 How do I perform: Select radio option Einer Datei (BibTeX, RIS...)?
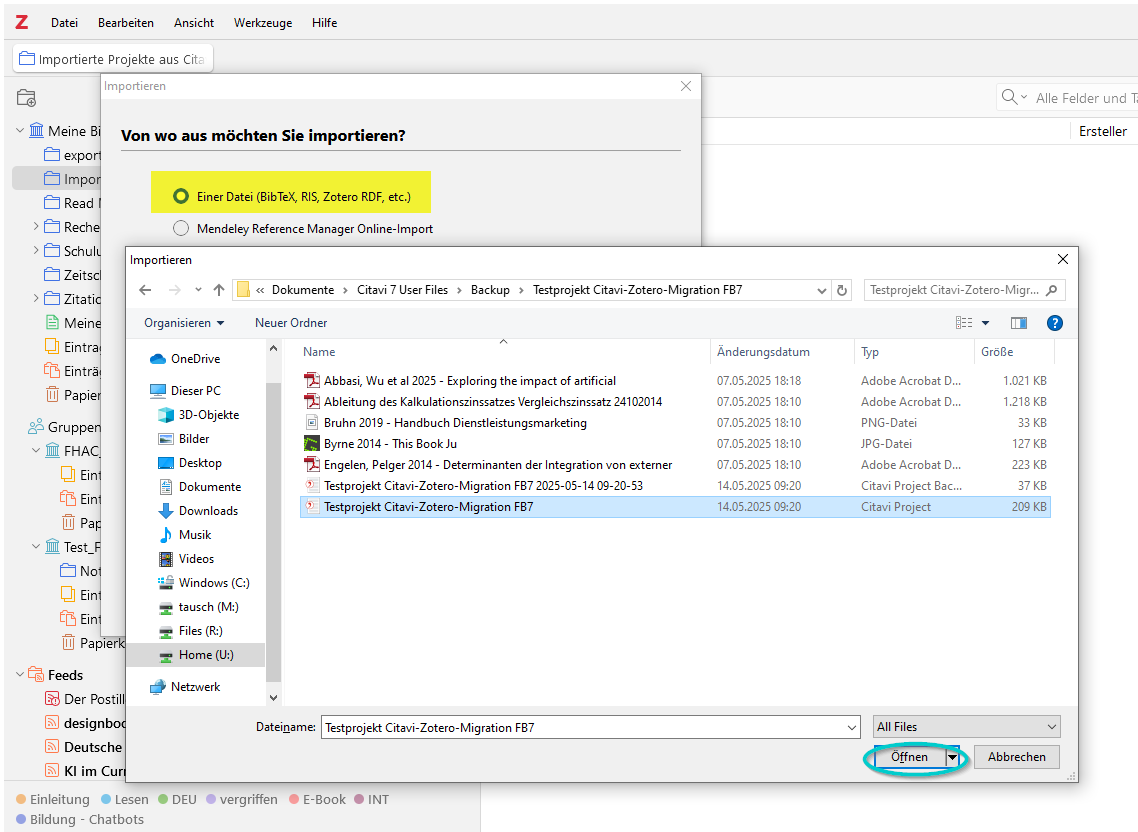[181, 196]
